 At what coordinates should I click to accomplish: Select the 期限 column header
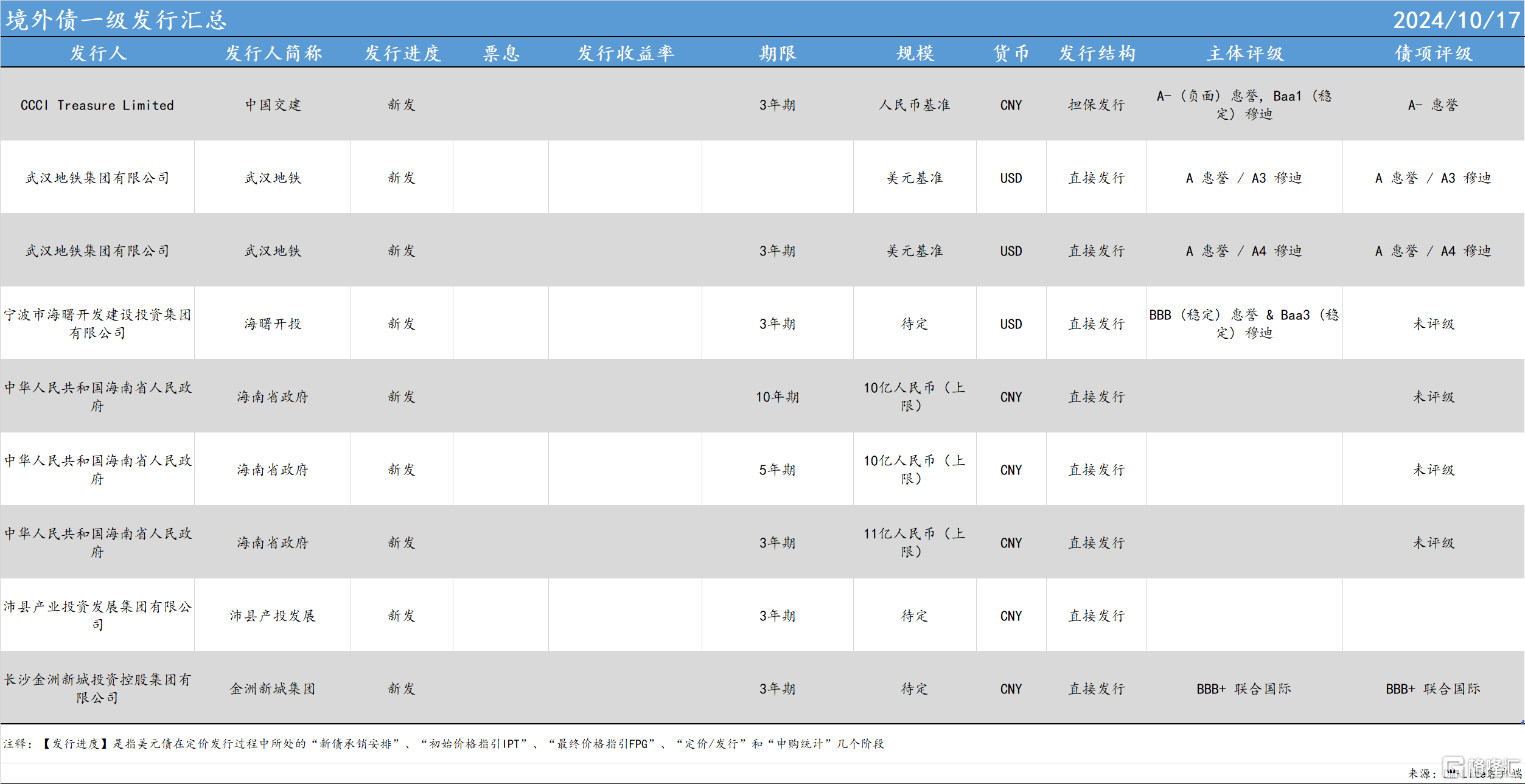[x=778, y=53]
